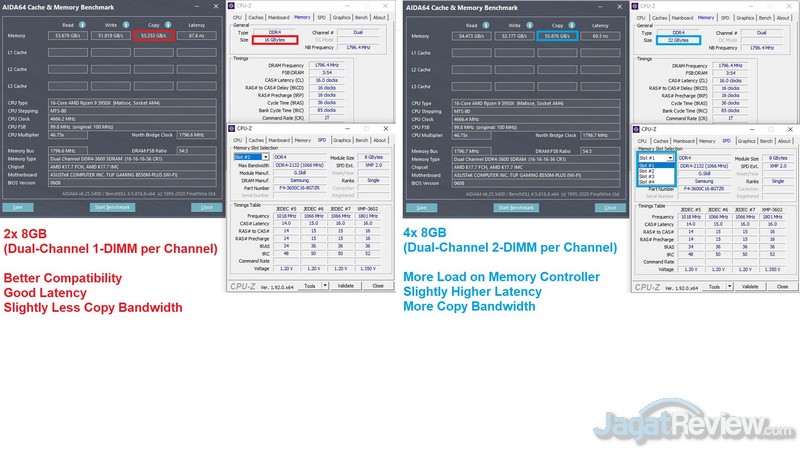Click Close button in left AIDA64 window

tap(207, 207)
